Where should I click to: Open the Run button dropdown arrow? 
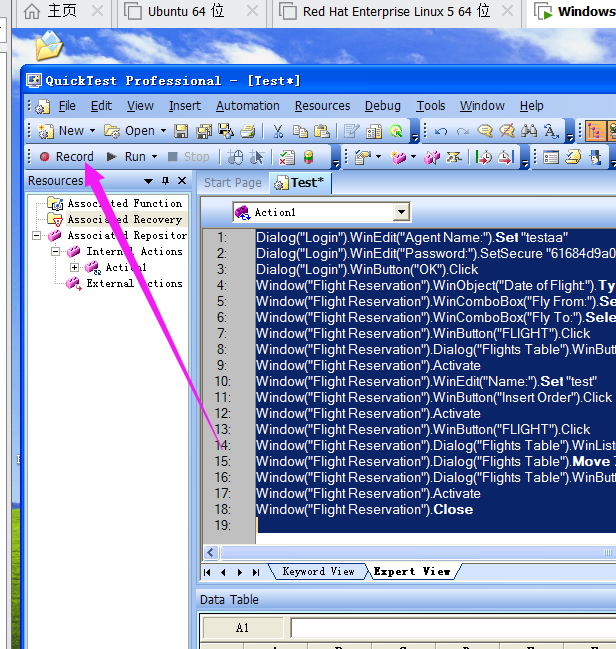(154, 157)
